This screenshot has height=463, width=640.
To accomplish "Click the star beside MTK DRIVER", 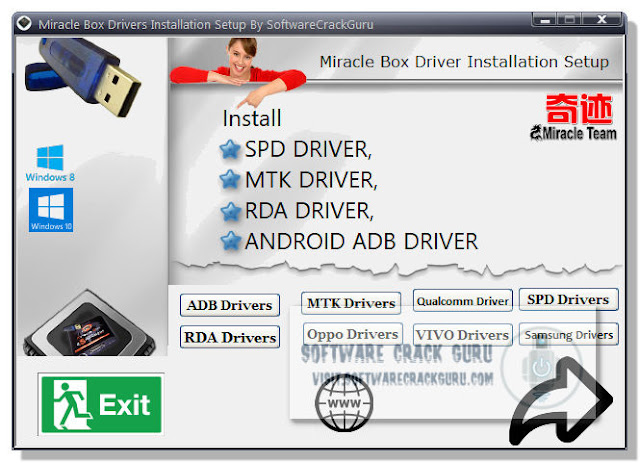I will click(230, 180).
